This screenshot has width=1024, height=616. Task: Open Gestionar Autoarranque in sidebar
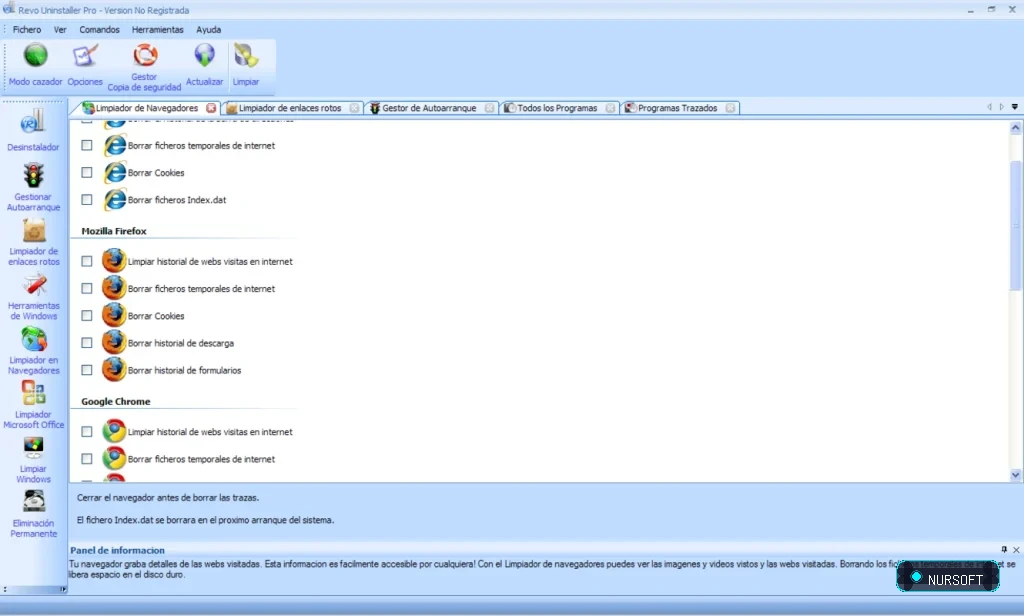point(33,187)
